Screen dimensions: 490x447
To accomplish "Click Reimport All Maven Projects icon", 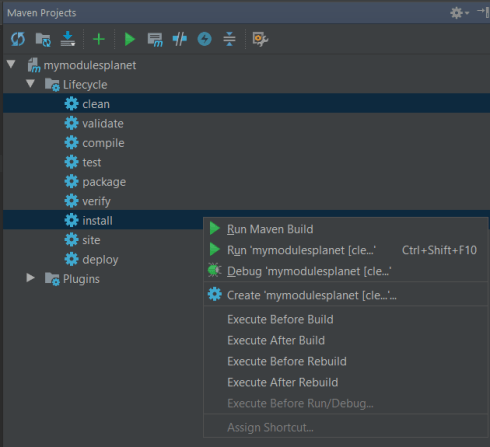I will coord(18,39).
